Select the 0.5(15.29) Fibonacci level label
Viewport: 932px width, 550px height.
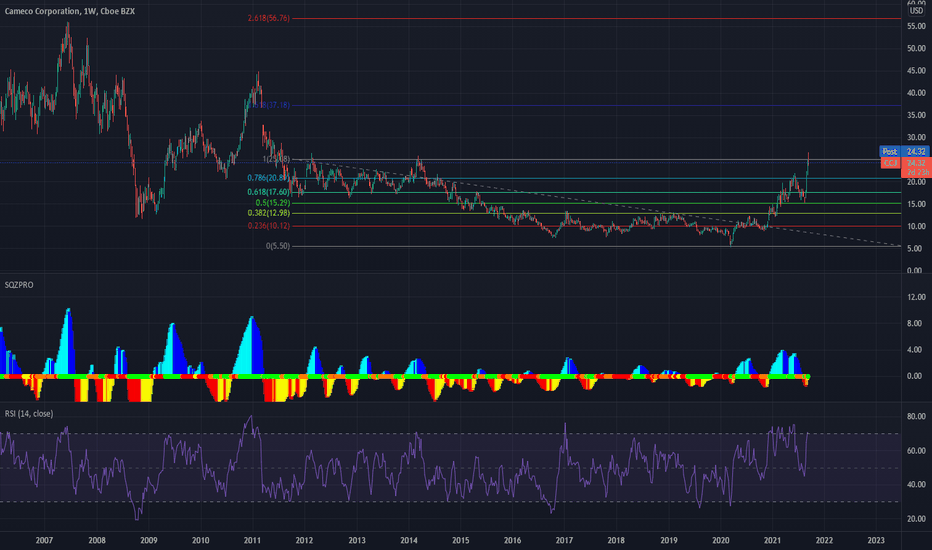[273, 203]
